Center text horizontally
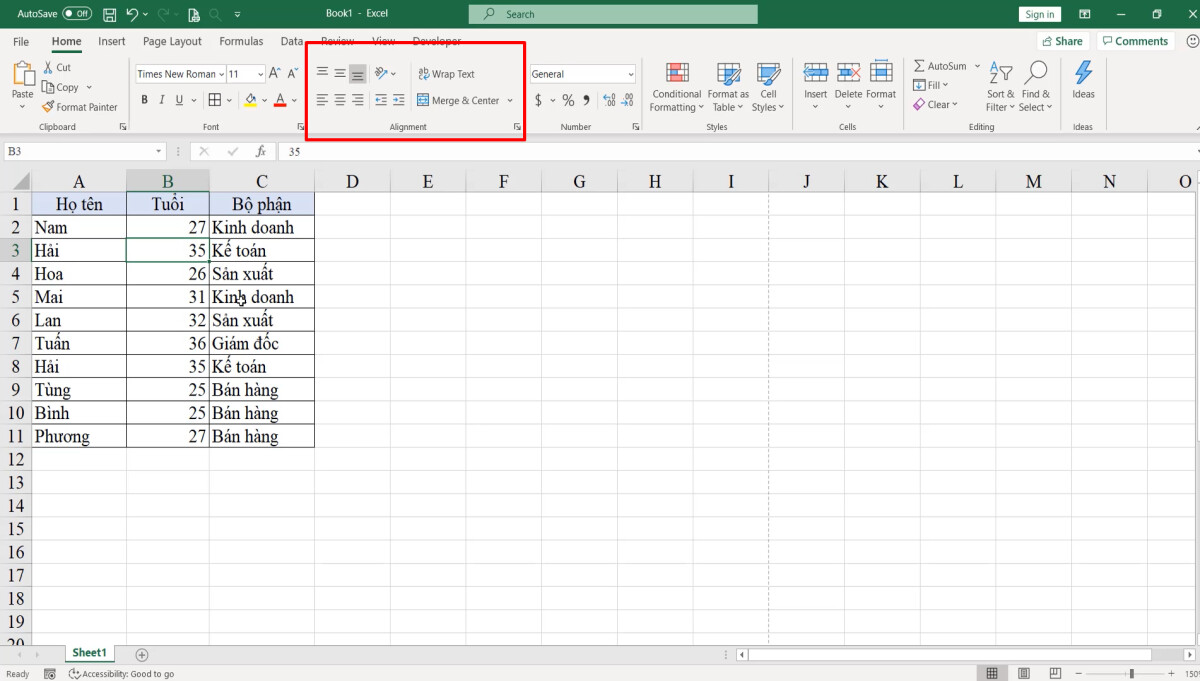 point(340,100)
